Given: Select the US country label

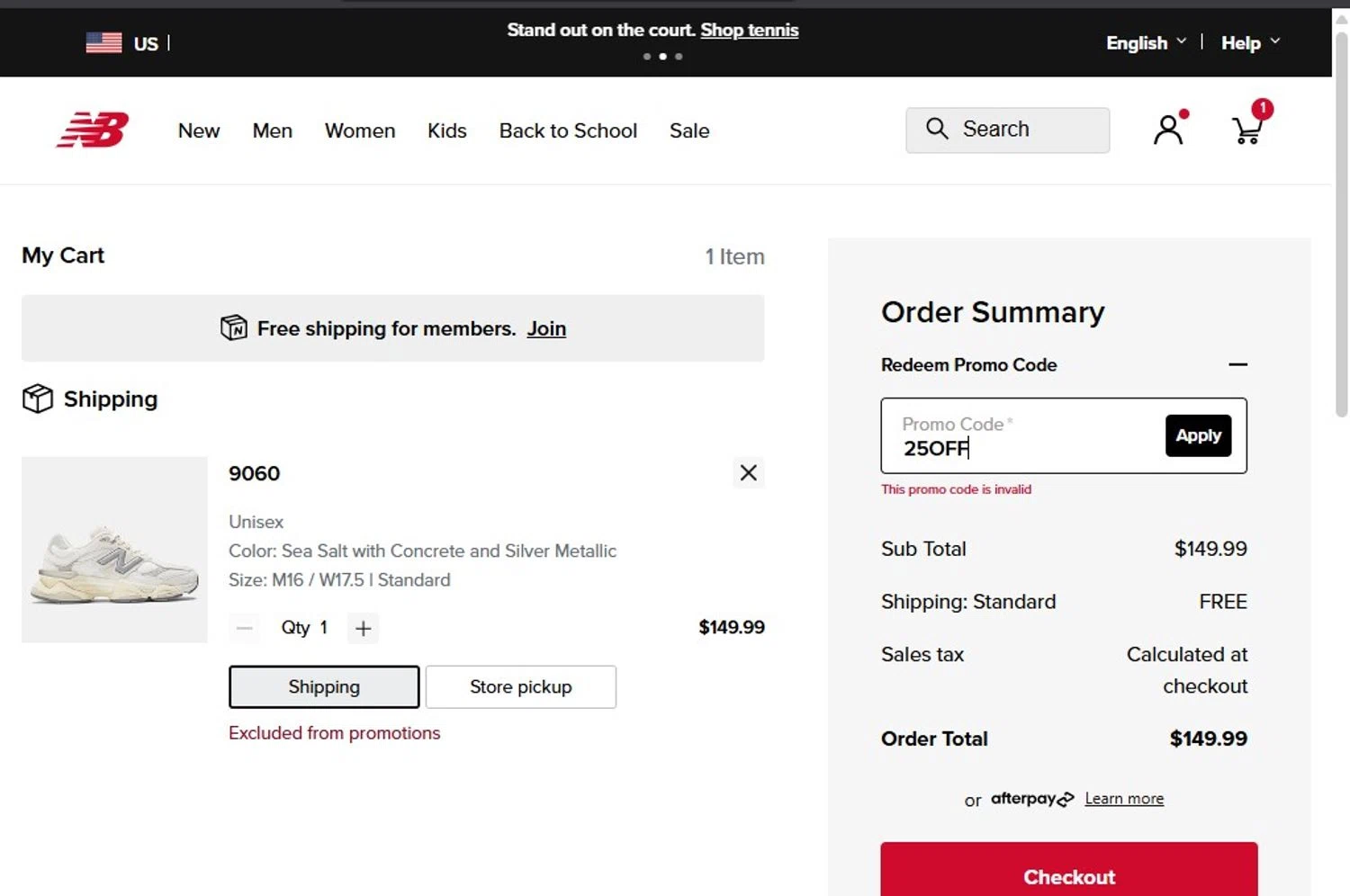Looking at the screenshot, I should click(146, 43).
